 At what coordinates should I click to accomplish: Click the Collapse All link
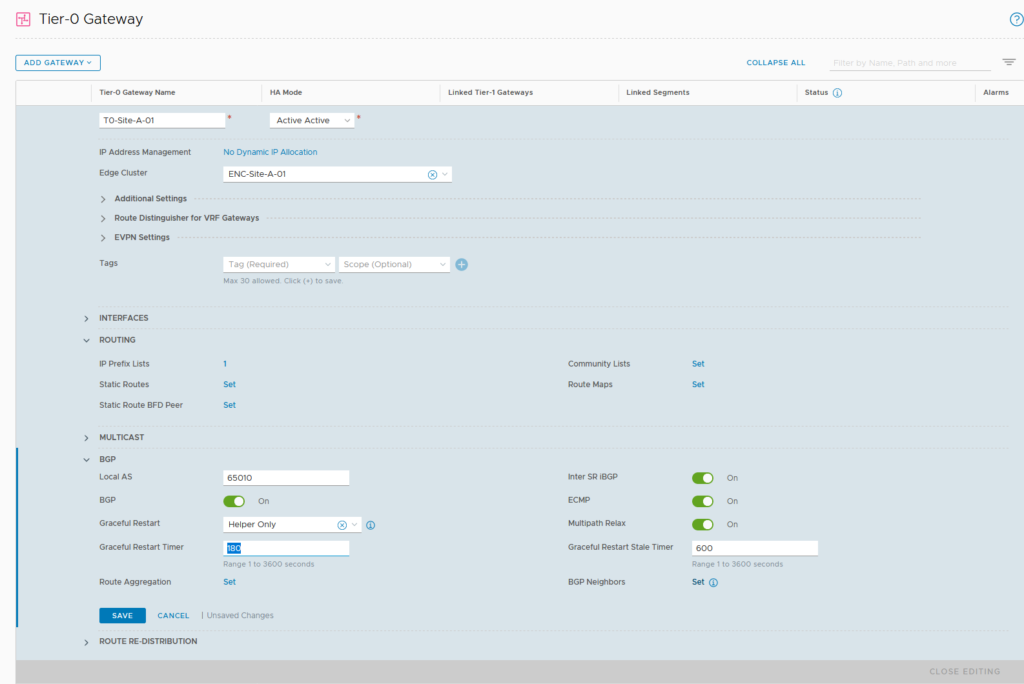pyautogui.click(x=775, y=63)
